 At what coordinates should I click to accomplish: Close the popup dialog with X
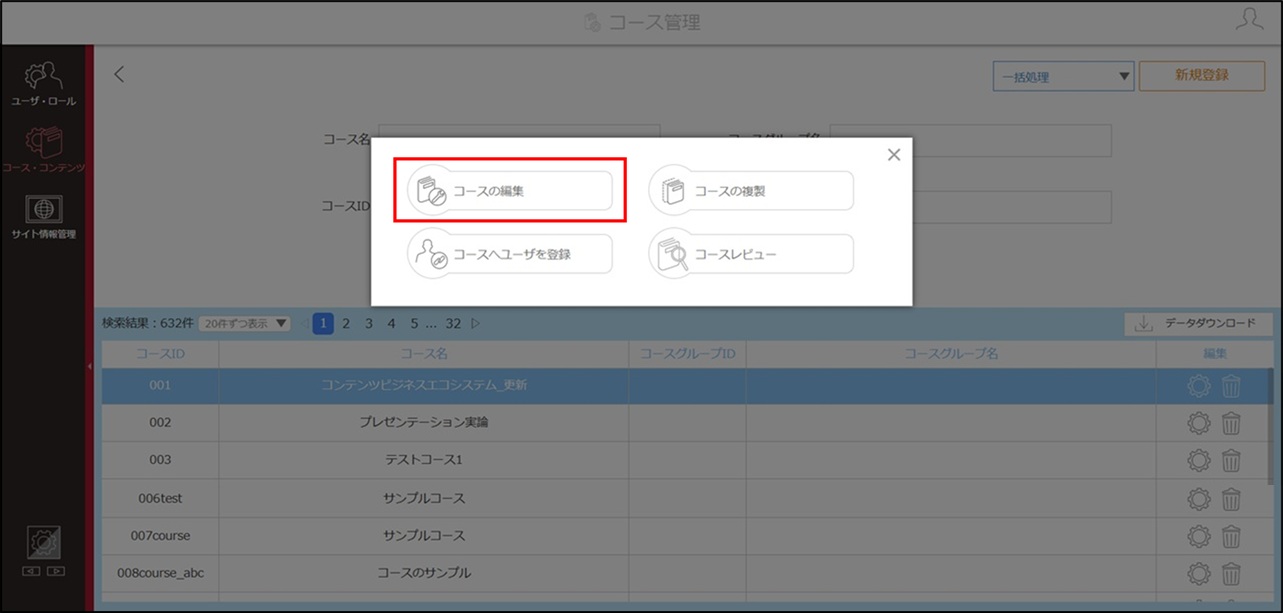coord(894,155)
